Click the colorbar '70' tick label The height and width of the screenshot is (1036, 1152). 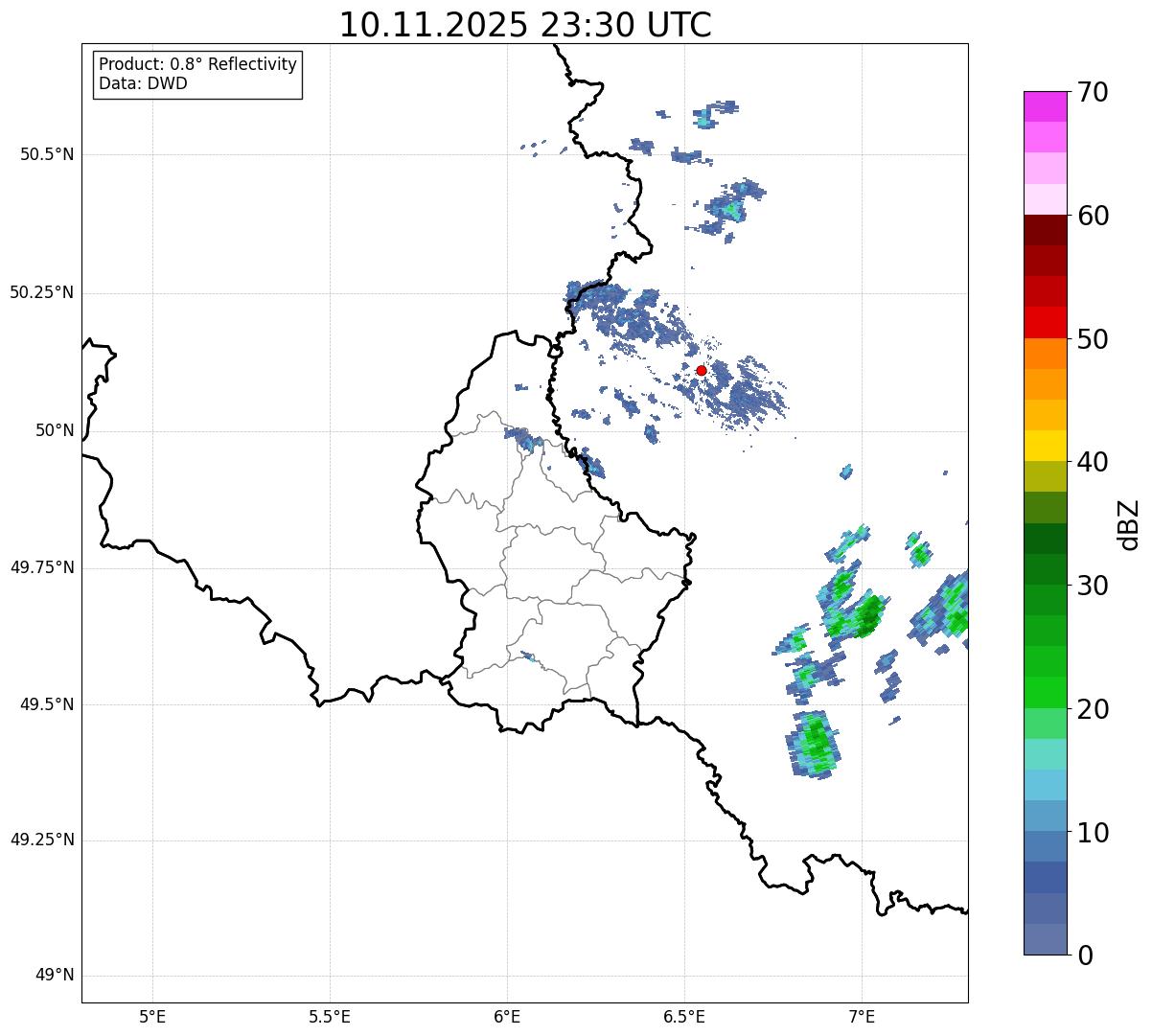click(1092, 93)
